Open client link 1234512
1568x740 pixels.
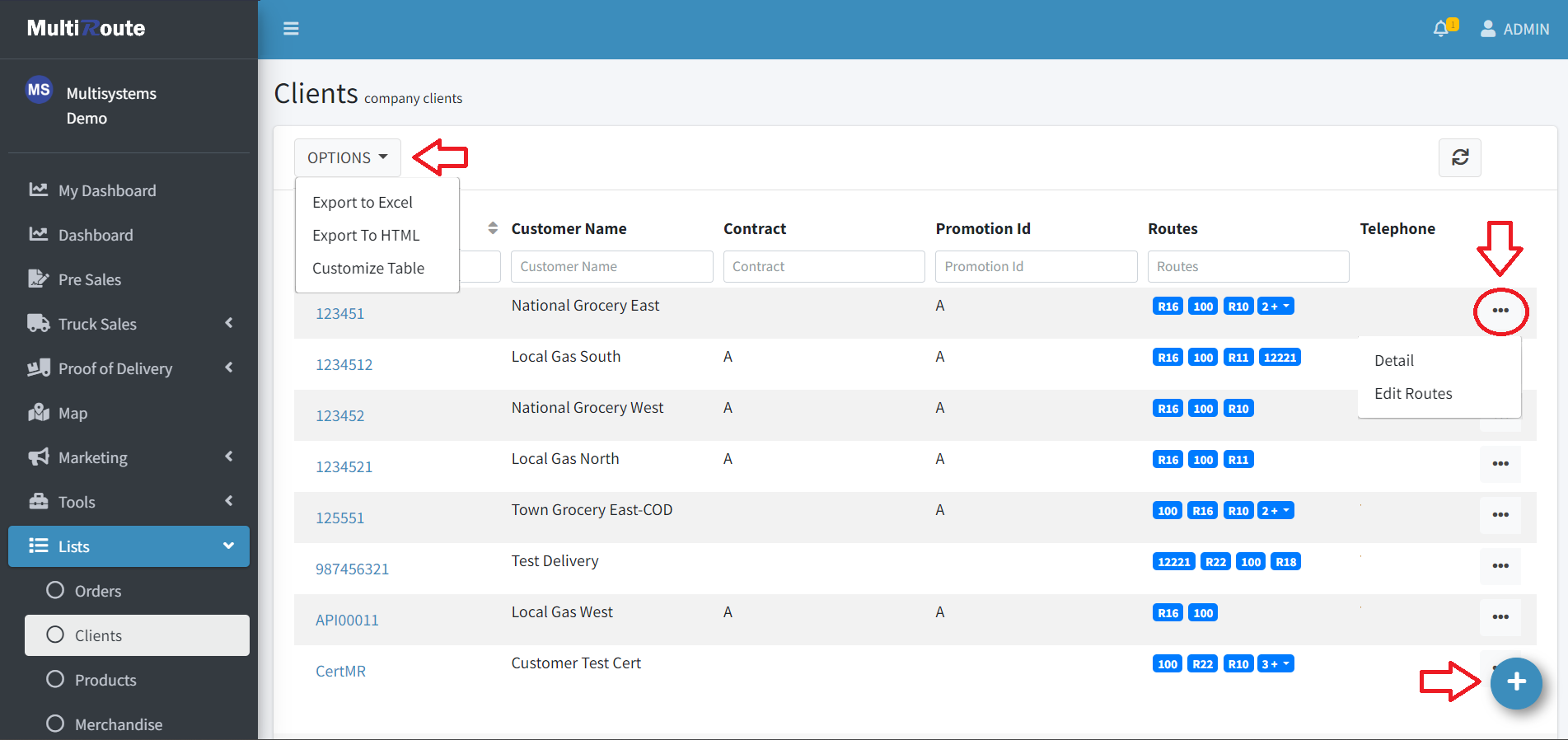point(344,365)
